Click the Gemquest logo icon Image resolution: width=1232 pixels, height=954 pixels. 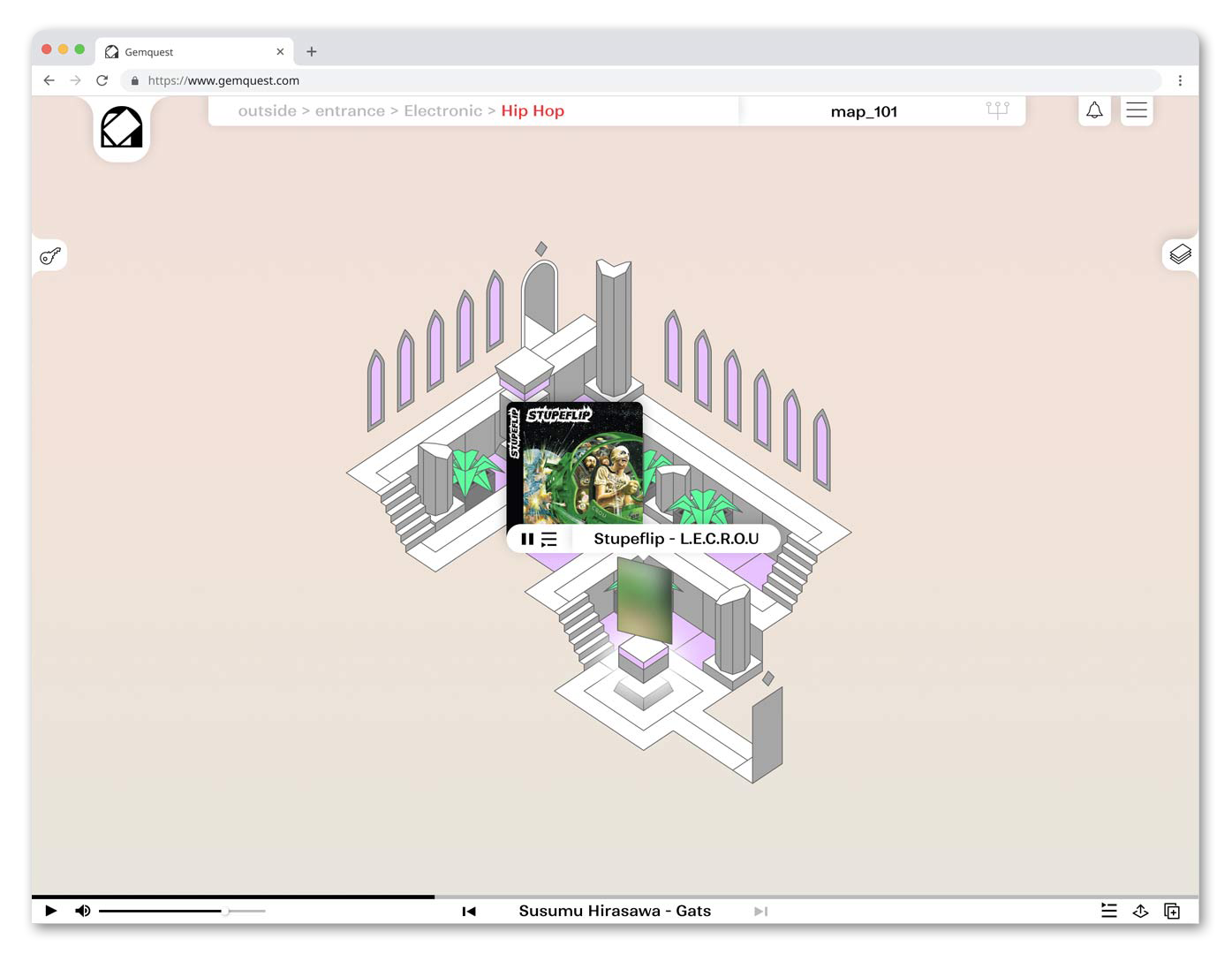point(121,128)
